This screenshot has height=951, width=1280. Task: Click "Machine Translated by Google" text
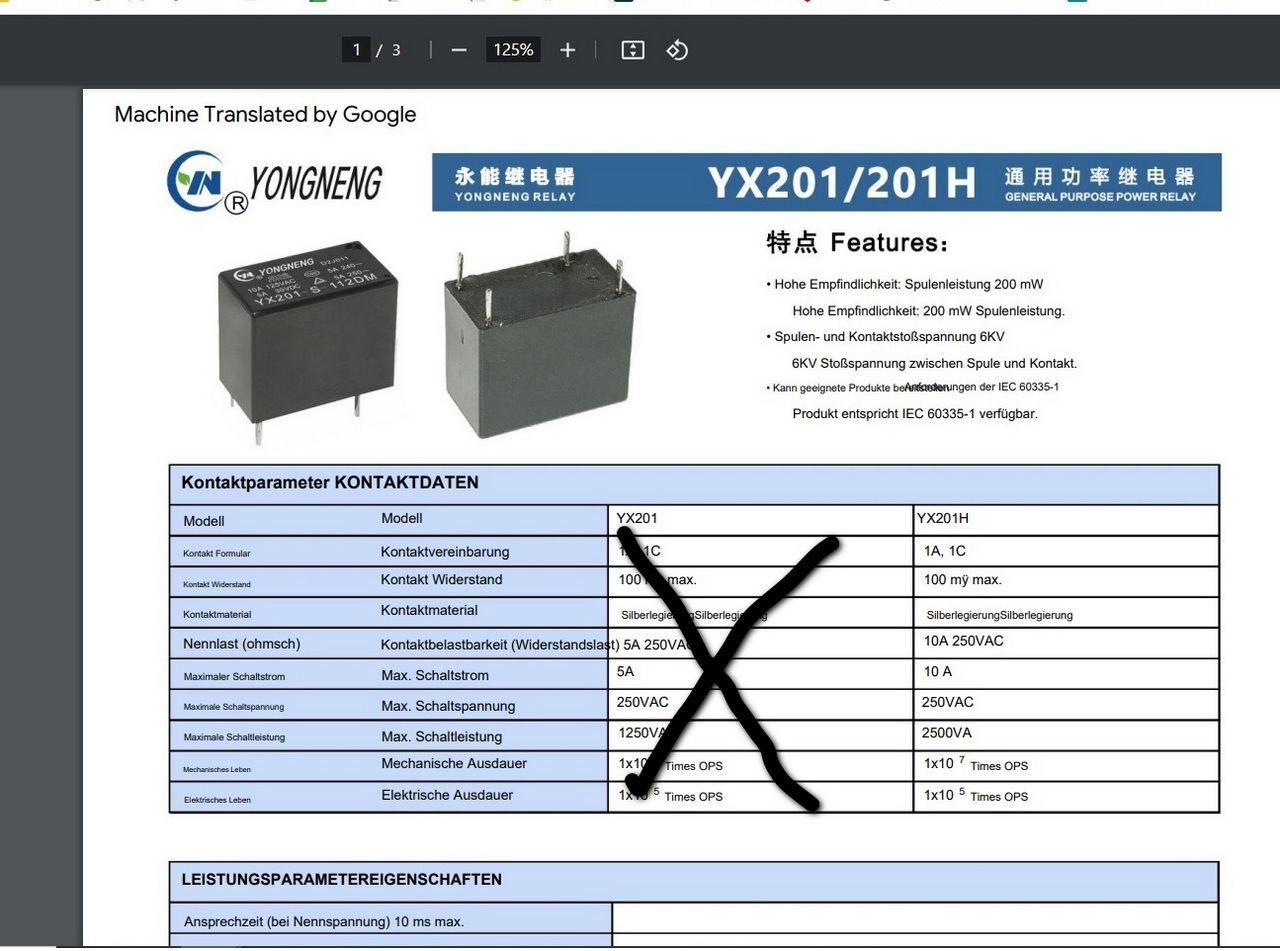point(265,114)
